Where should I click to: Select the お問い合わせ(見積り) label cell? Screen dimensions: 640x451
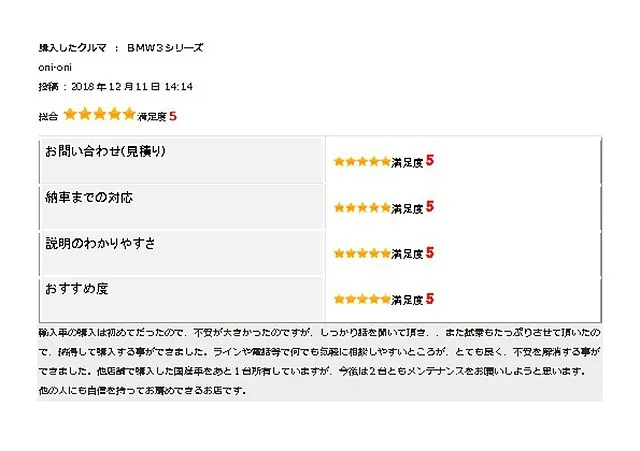coord(182,160)
